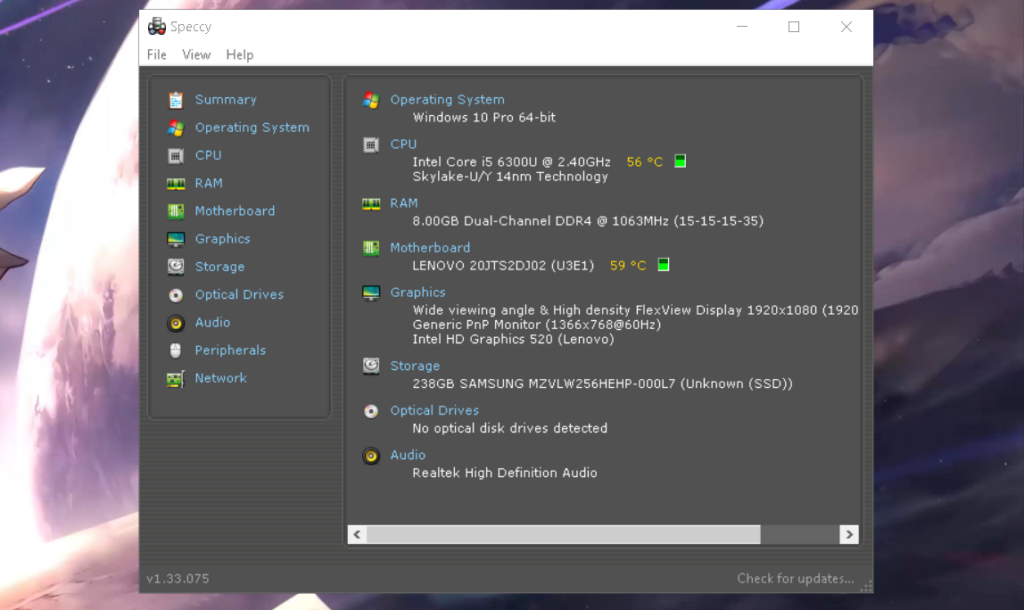Click the RAM icon in summary panel
1024x610 pixels.
click(371, 204)
